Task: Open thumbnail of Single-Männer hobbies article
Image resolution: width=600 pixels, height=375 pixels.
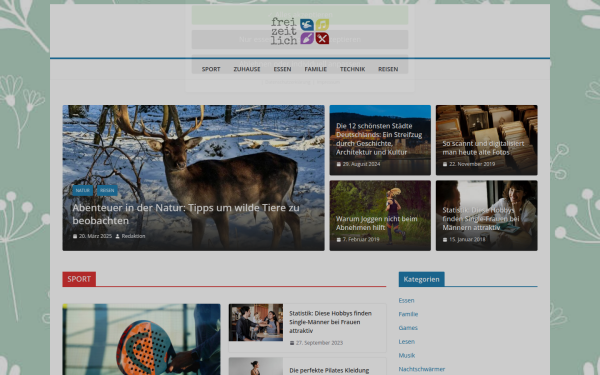Action: [256, 323]
